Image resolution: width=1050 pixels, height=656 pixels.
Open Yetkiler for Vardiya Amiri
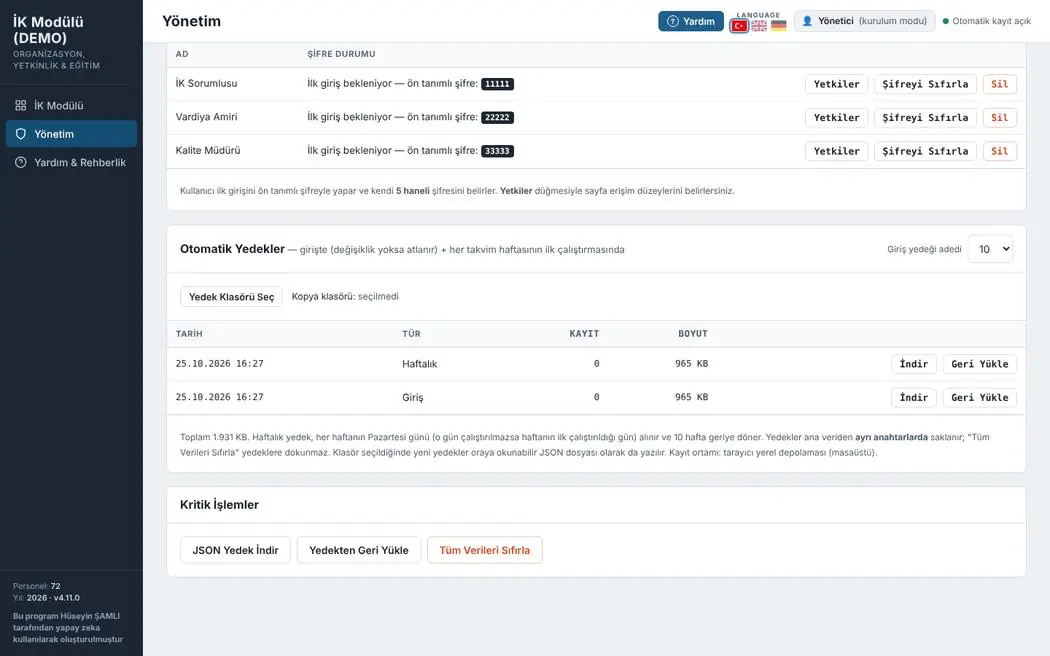tap(836, 117)
